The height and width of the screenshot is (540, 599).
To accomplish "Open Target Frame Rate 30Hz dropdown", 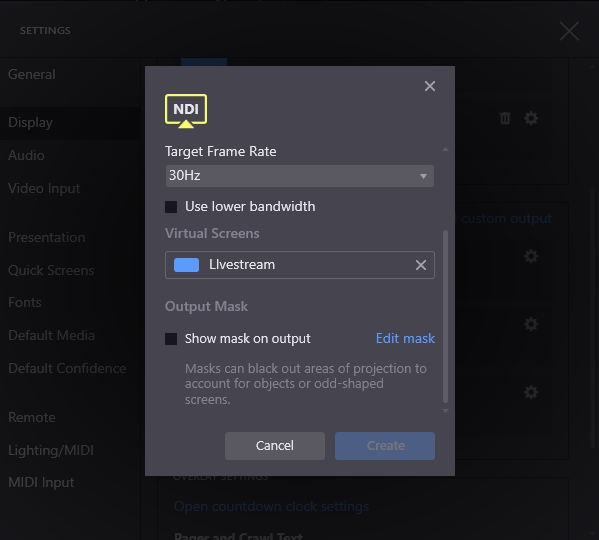I will [300, 176].
